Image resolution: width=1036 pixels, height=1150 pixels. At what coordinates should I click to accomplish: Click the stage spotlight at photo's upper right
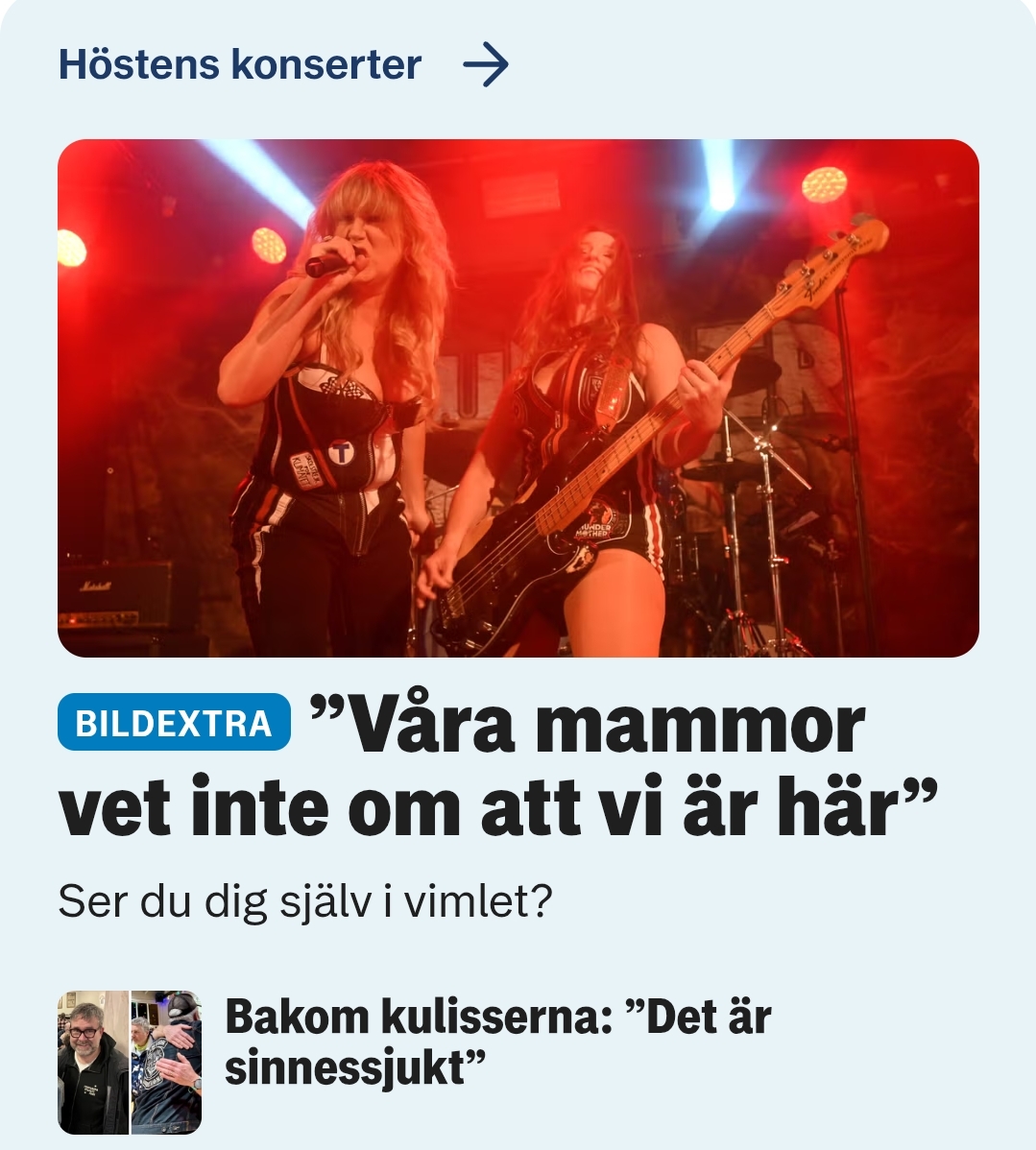tap(824, 184)
